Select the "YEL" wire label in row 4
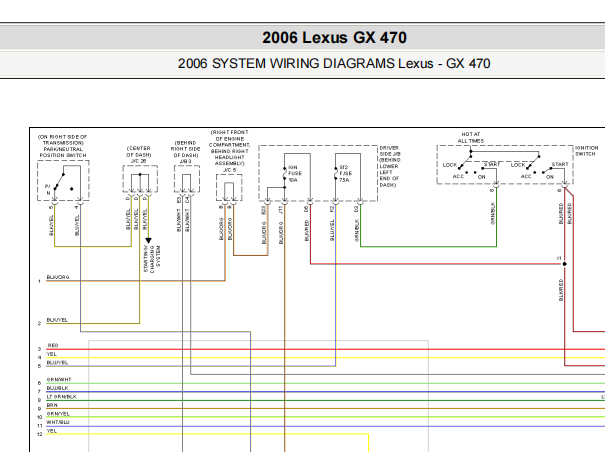The height and width of the screenshot is (452, 605). click(x=52, y=354)
